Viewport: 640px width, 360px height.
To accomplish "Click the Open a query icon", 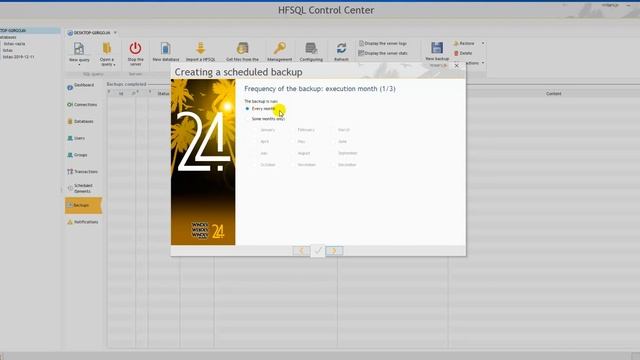I will tap(107, 48).
